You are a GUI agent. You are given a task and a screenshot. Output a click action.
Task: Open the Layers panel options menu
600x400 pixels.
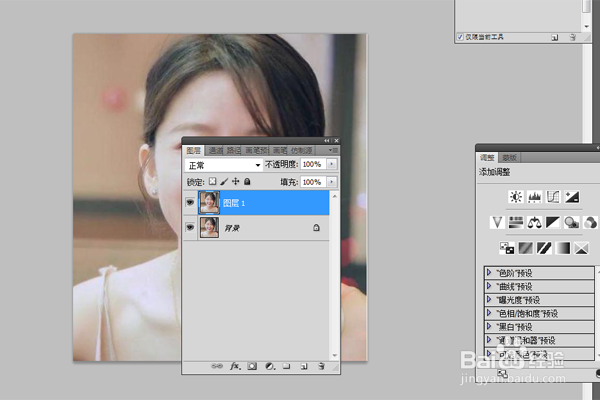coord(333,150)
